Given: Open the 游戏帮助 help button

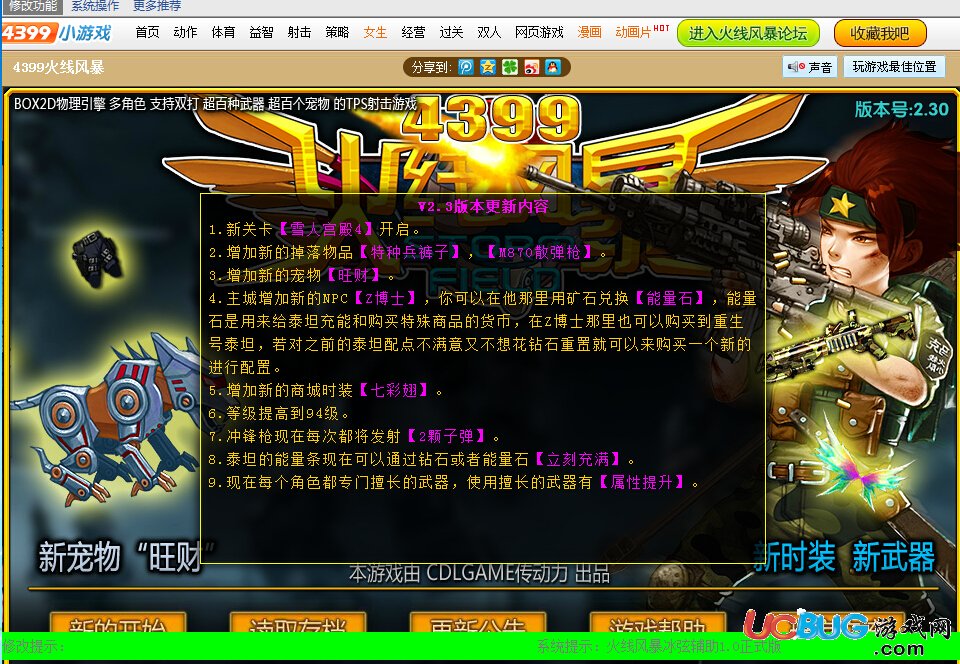Looking at the screenshot, I should [x=658, y=623].
